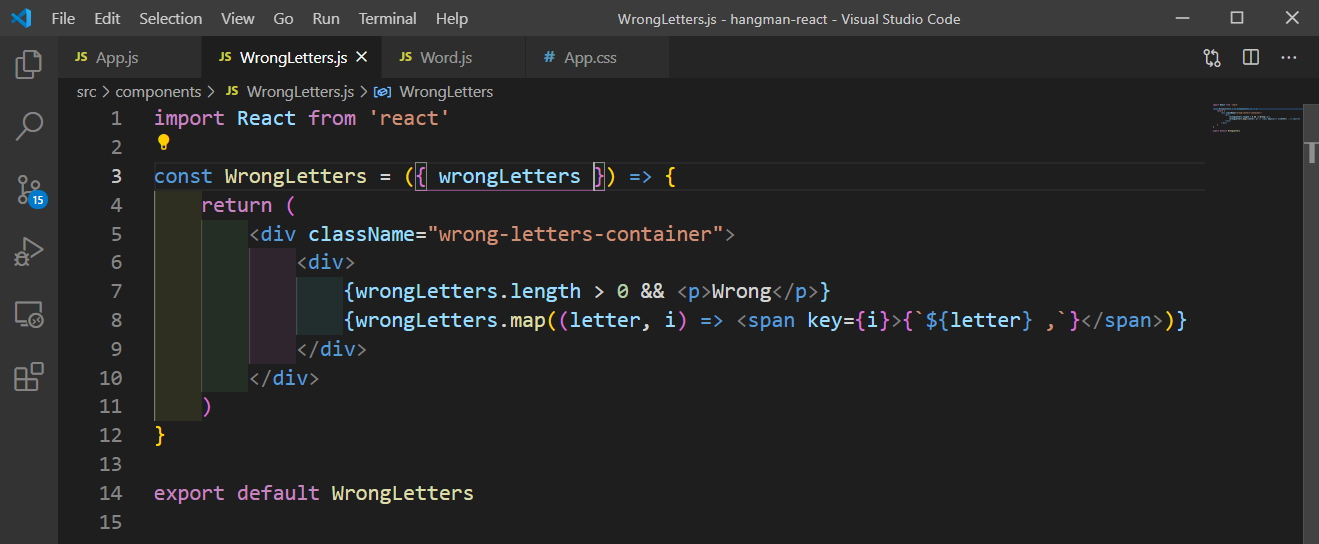Click the WrongLetters symbol breadcrumb
1319x544 pixels.
(434, 92)
